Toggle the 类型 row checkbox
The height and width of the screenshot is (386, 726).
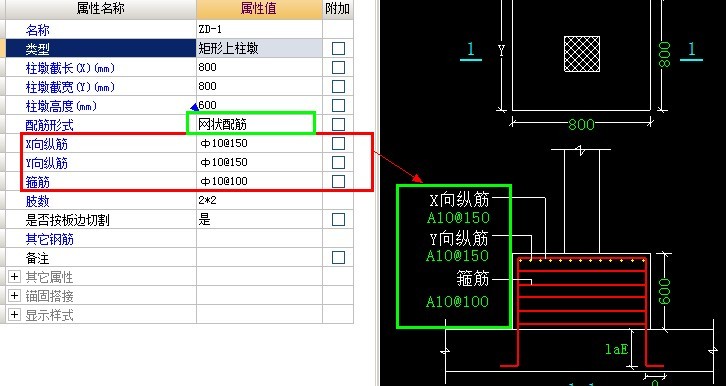(338, 48)
